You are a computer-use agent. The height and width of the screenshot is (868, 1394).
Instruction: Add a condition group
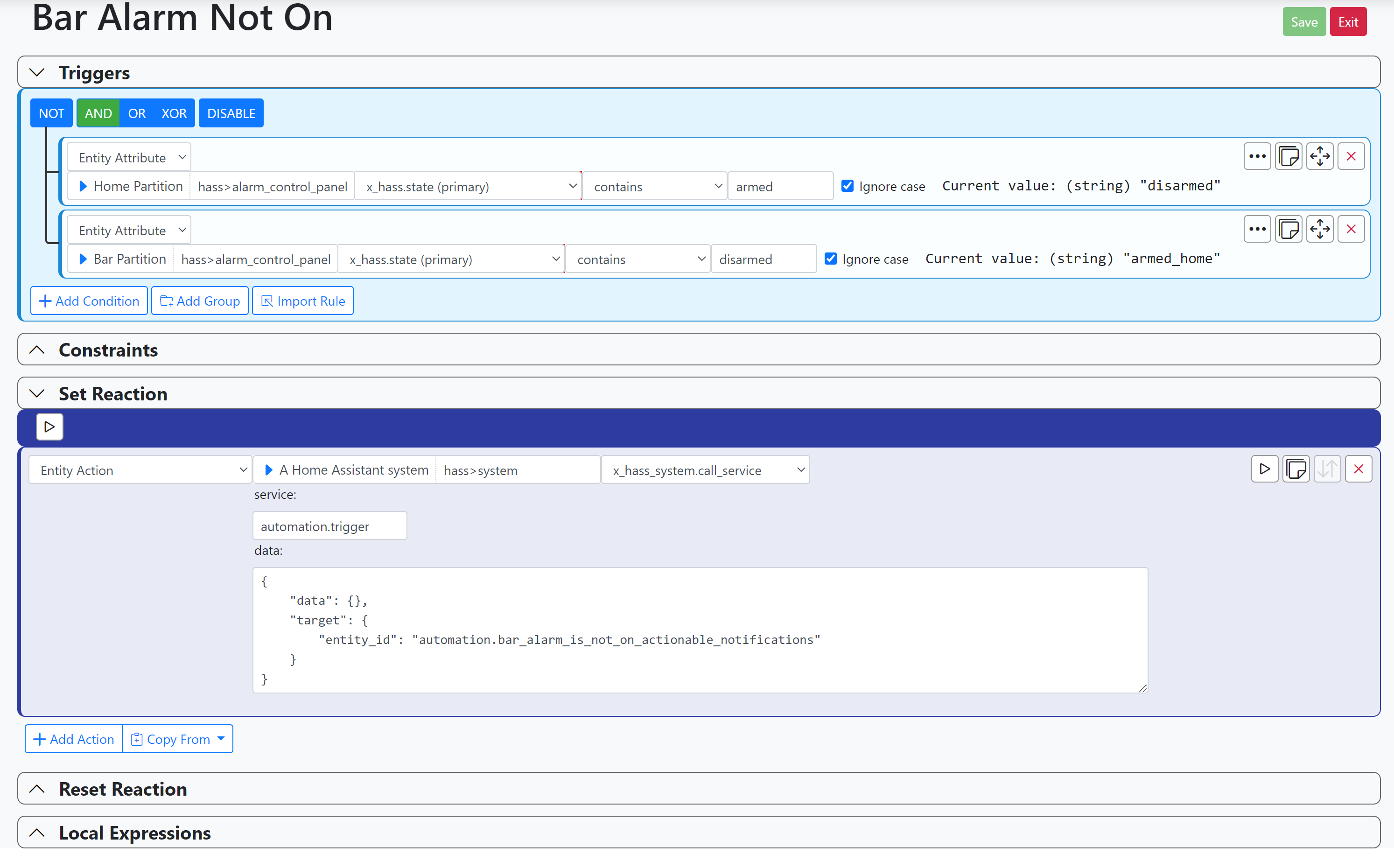pos(200,301)
